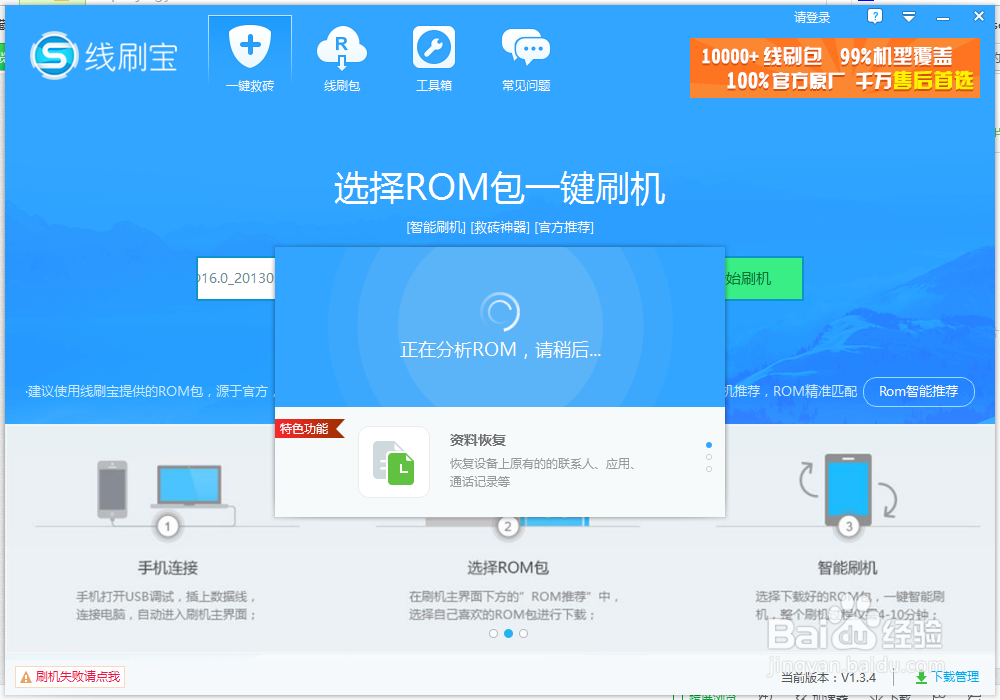Click the Rom智能推荐 button
Screen dimensions: 1000x700
point(918,391)
